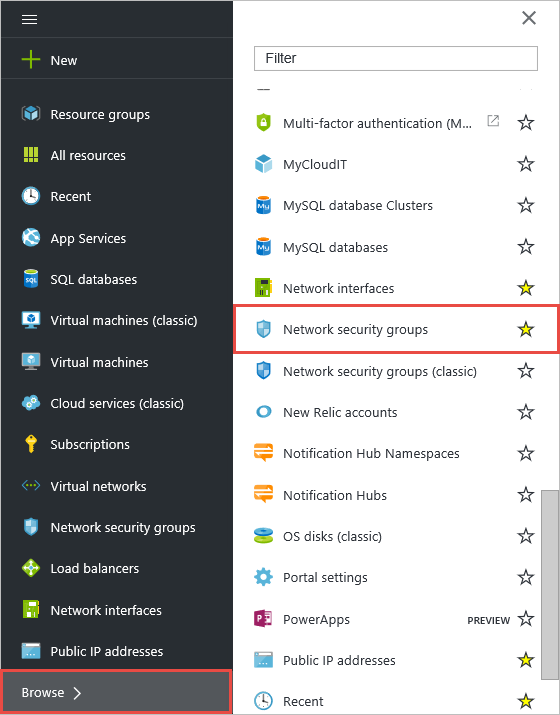The width and height of the screenshot is (560, 715).
Task: Open the hamburger menu icon
Action: click(x=30, y=19)
